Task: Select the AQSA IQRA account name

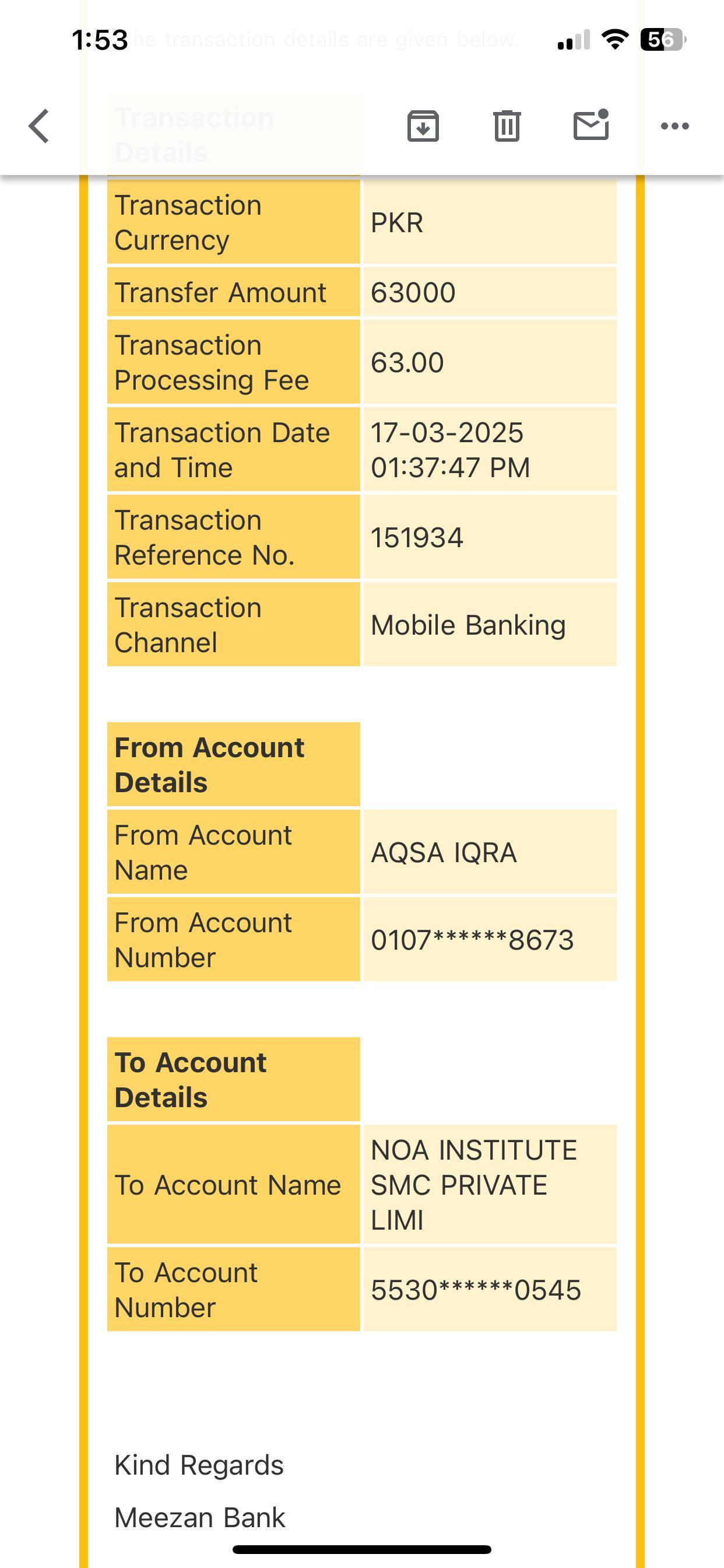Action: coord(444,853)
